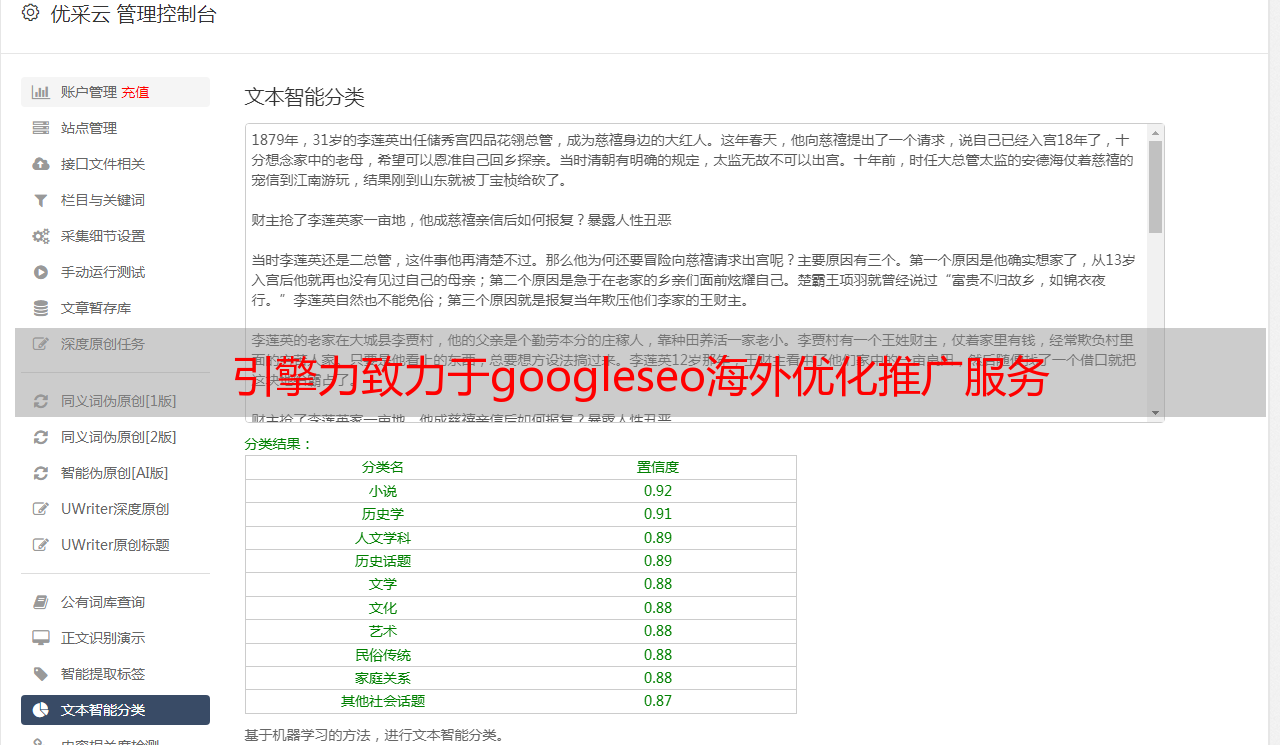Click the 文本智能分类 page heading
This screenshot has width=1280, height=745.
click(305, 97)
